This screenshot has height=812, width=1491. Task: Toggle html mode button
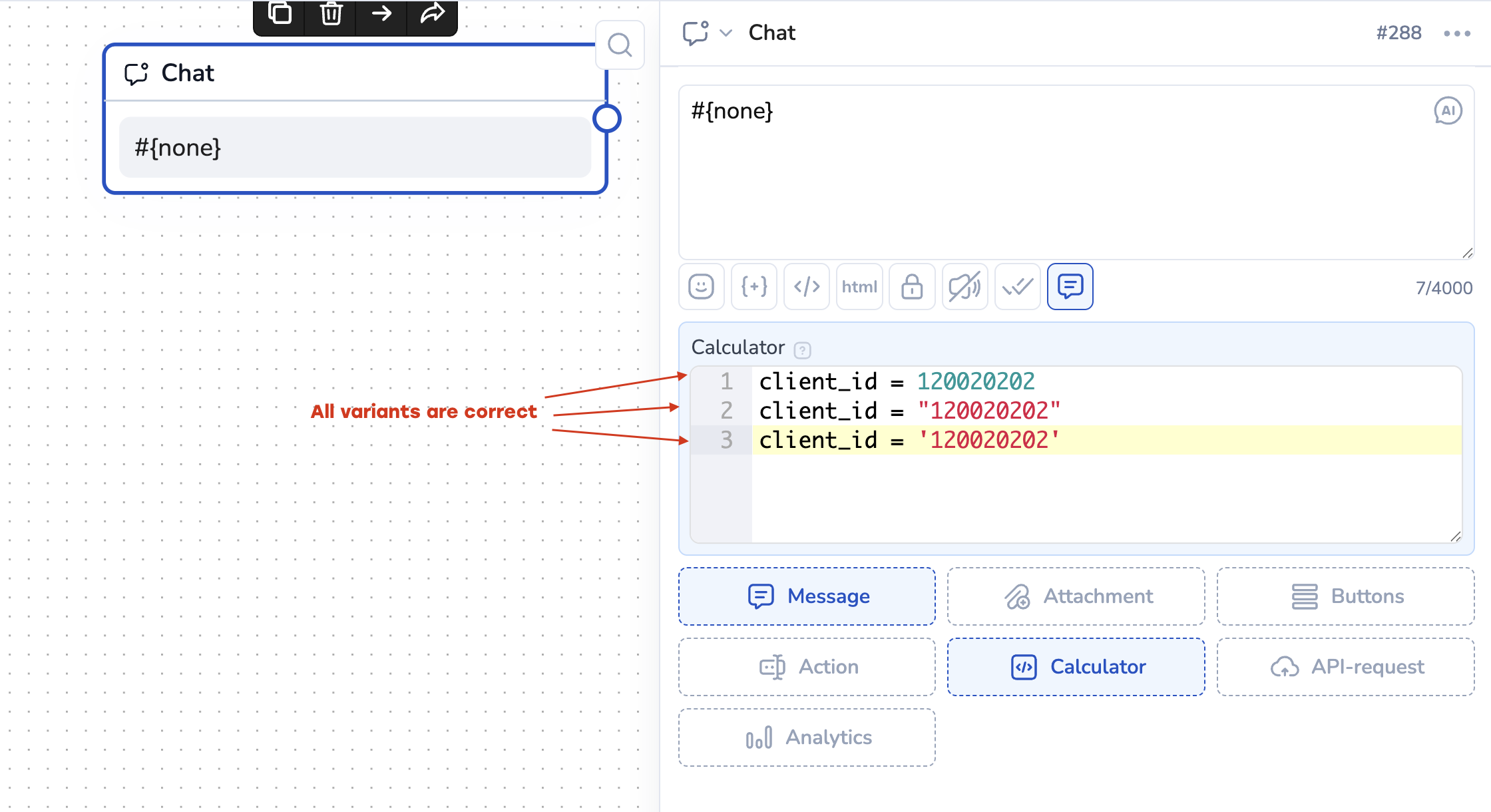point(859,287)
